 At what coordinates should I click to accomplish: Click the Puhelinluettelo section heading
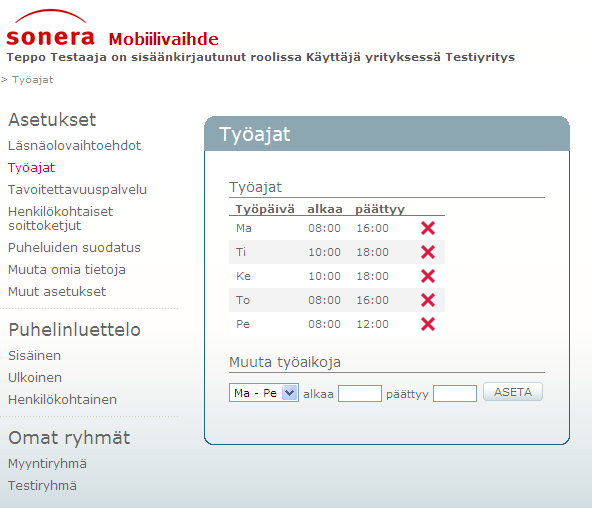[74, 330]
